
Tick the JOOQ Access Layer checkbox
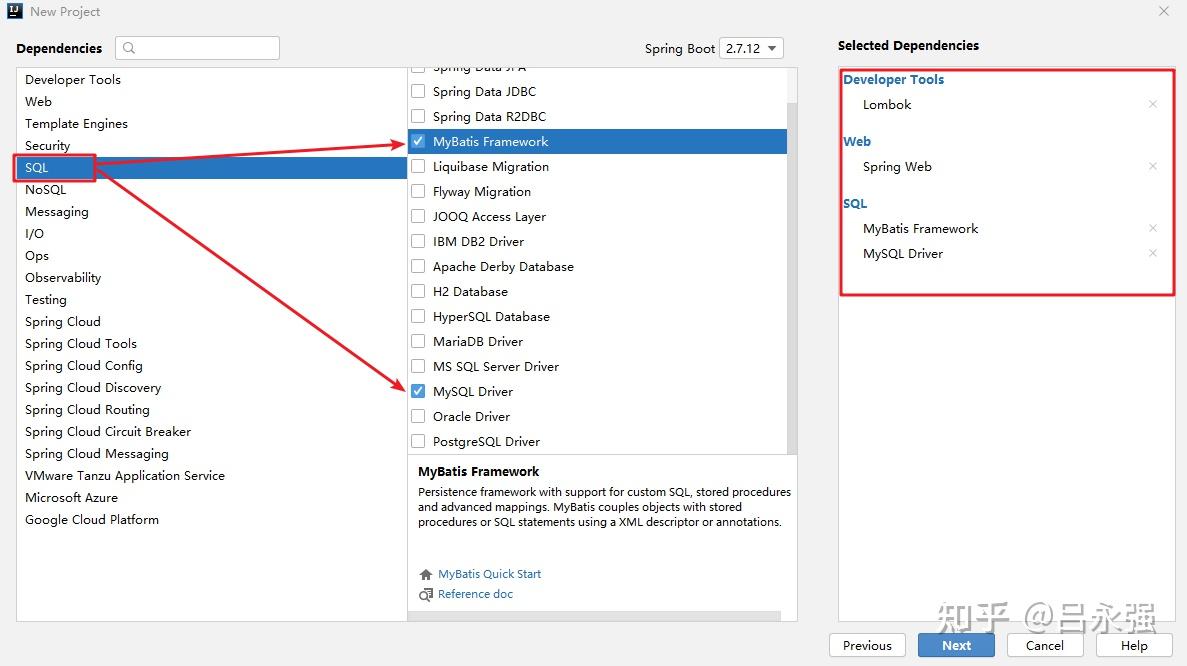(x=418, y=216)
